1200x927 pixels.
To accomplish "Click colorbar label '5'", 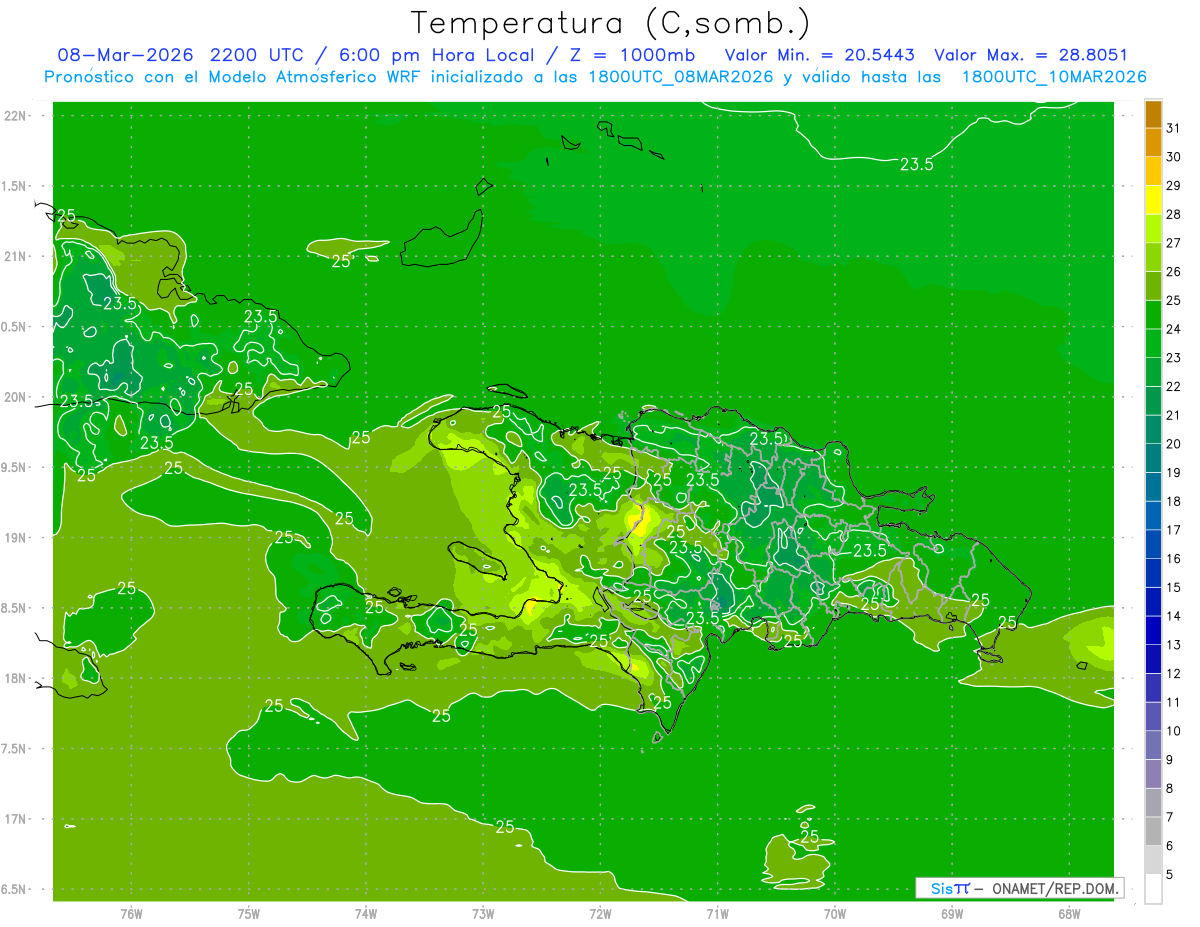I will (1169, 874).
